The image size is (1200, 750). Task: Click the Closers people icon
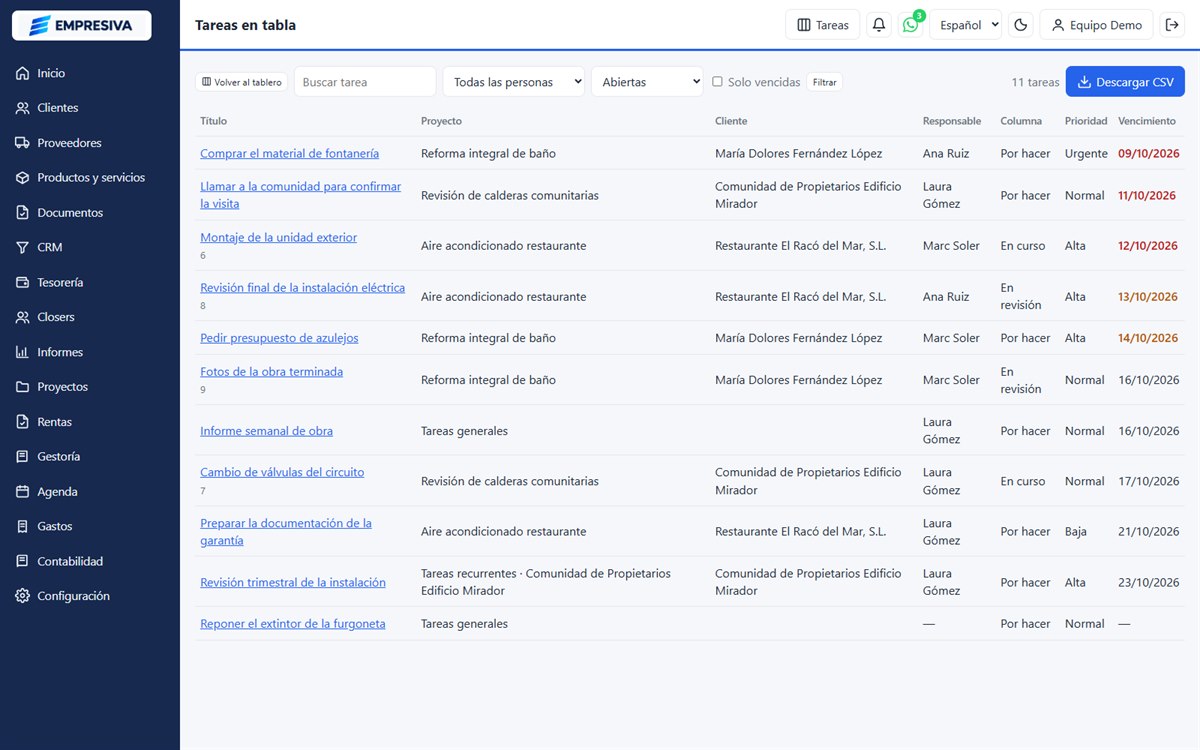click(x=22, y=317)
